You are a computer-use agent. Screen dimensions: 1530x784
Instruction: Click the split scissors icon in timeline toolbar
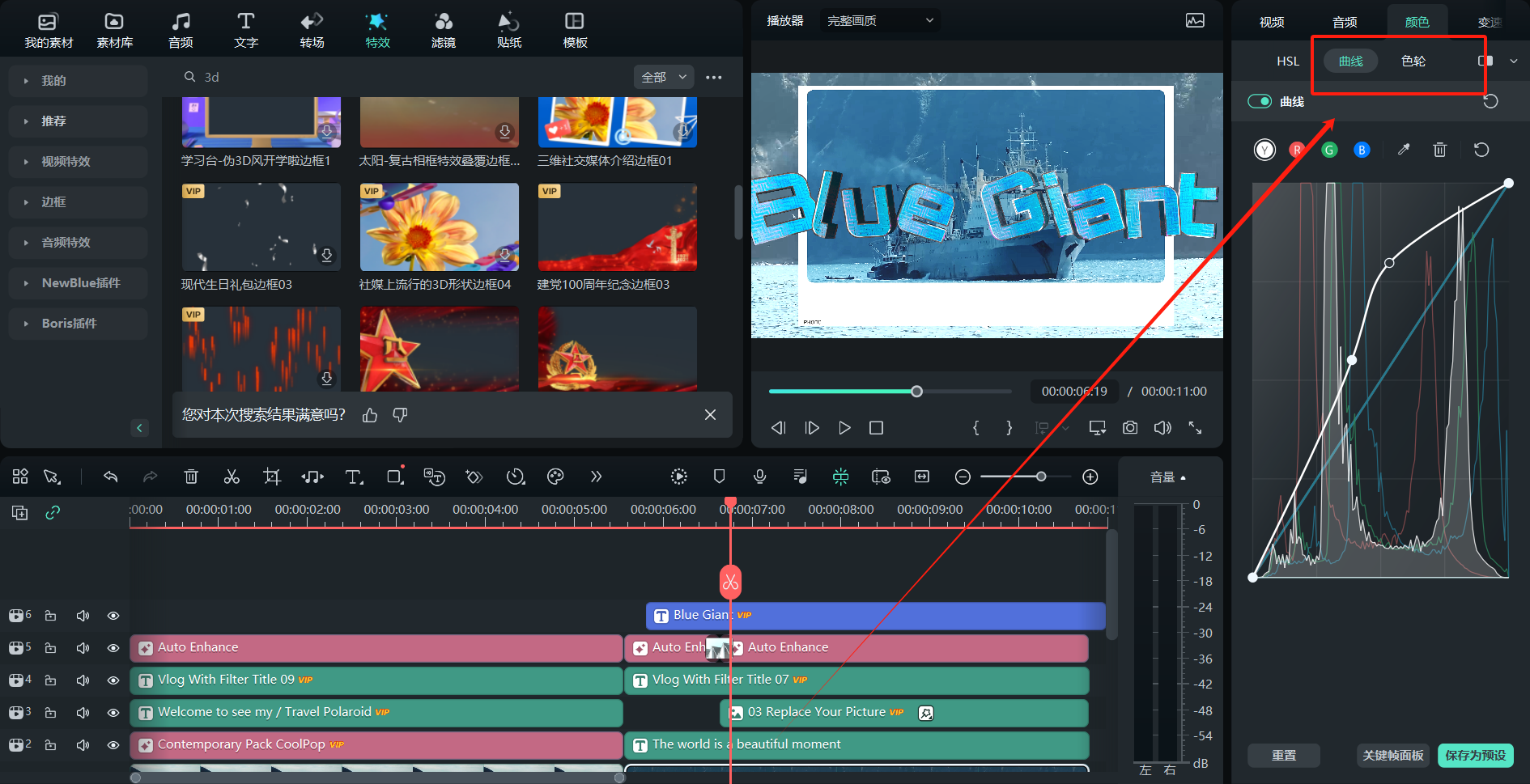[x=232, y=477]
